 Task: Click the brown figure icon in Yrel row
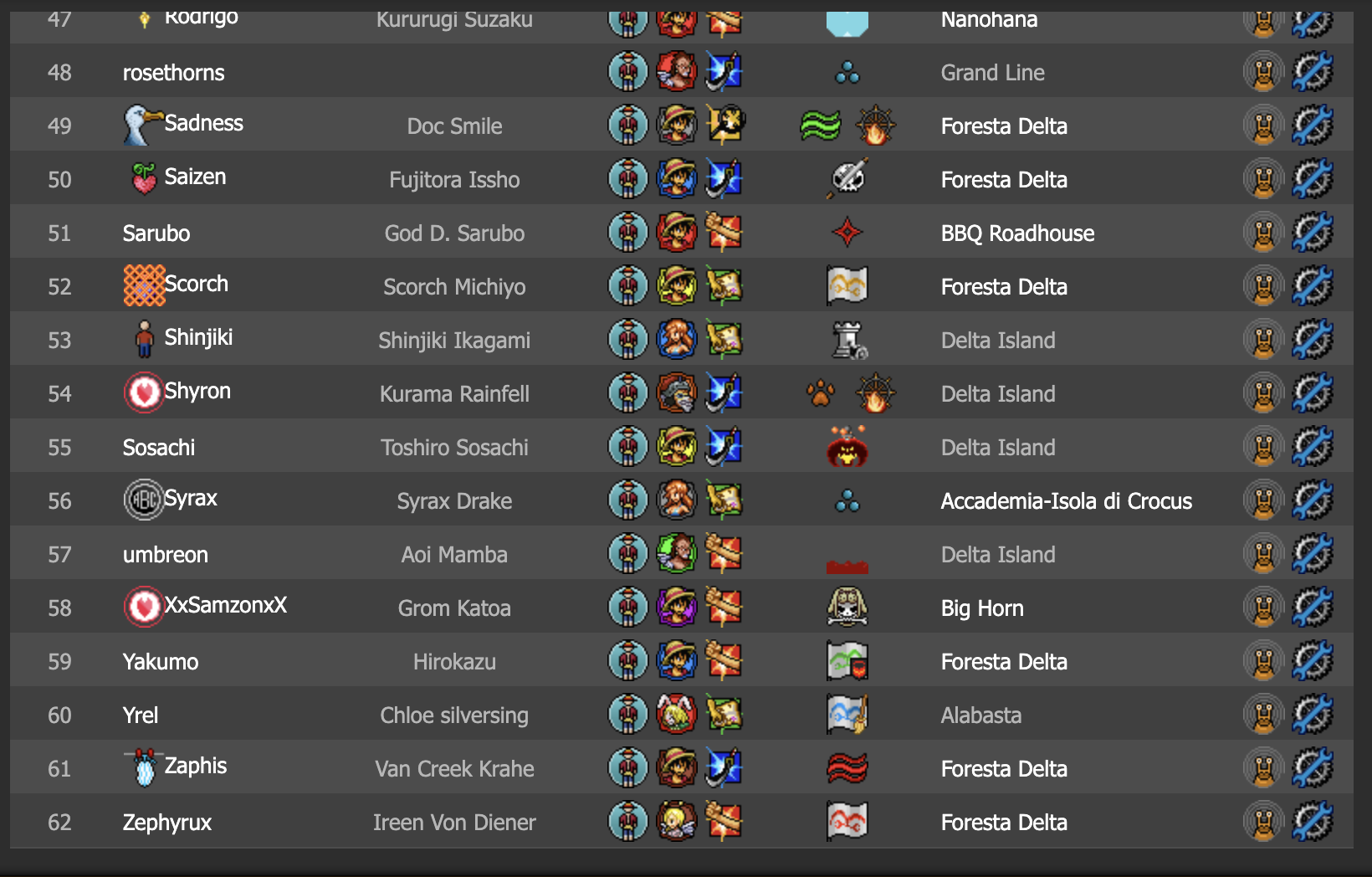click(x=1263, y=715)
